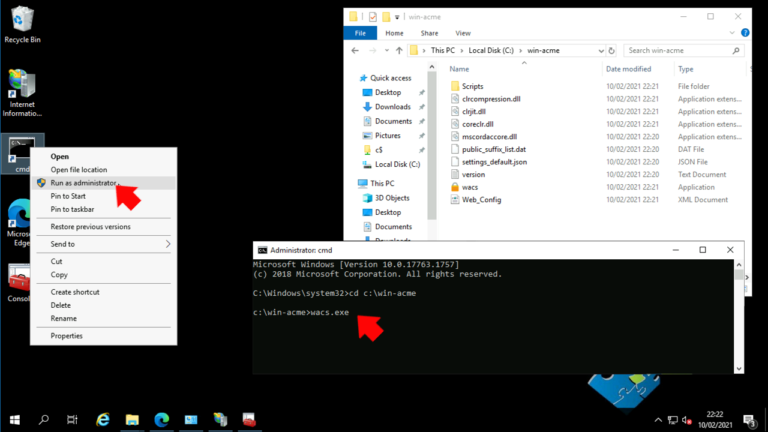
Task: Switch to the Share ribbon tab
Action: (x=429, y=33)
